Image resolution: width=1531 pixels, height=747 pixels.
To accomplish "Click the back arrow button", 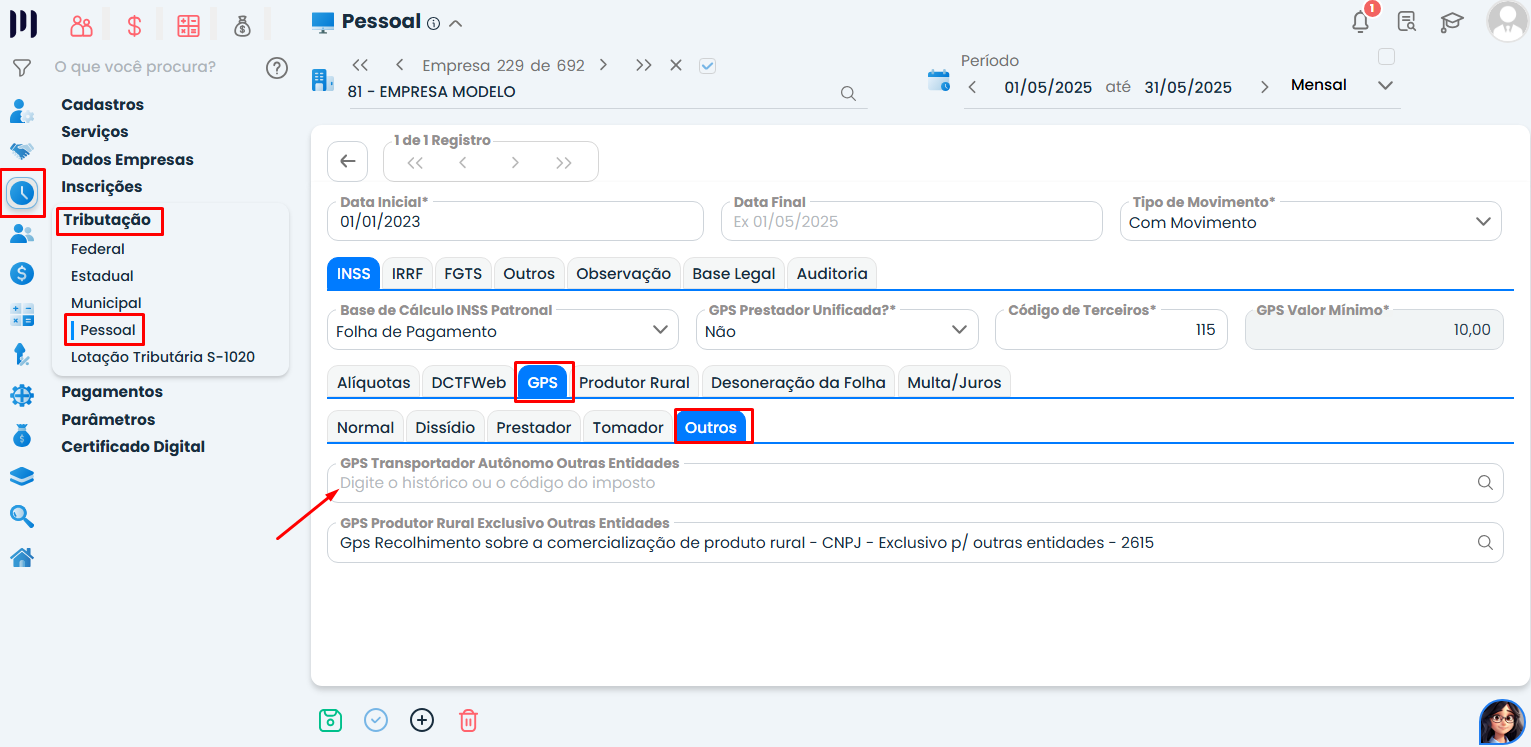I will tap(348, 161).
